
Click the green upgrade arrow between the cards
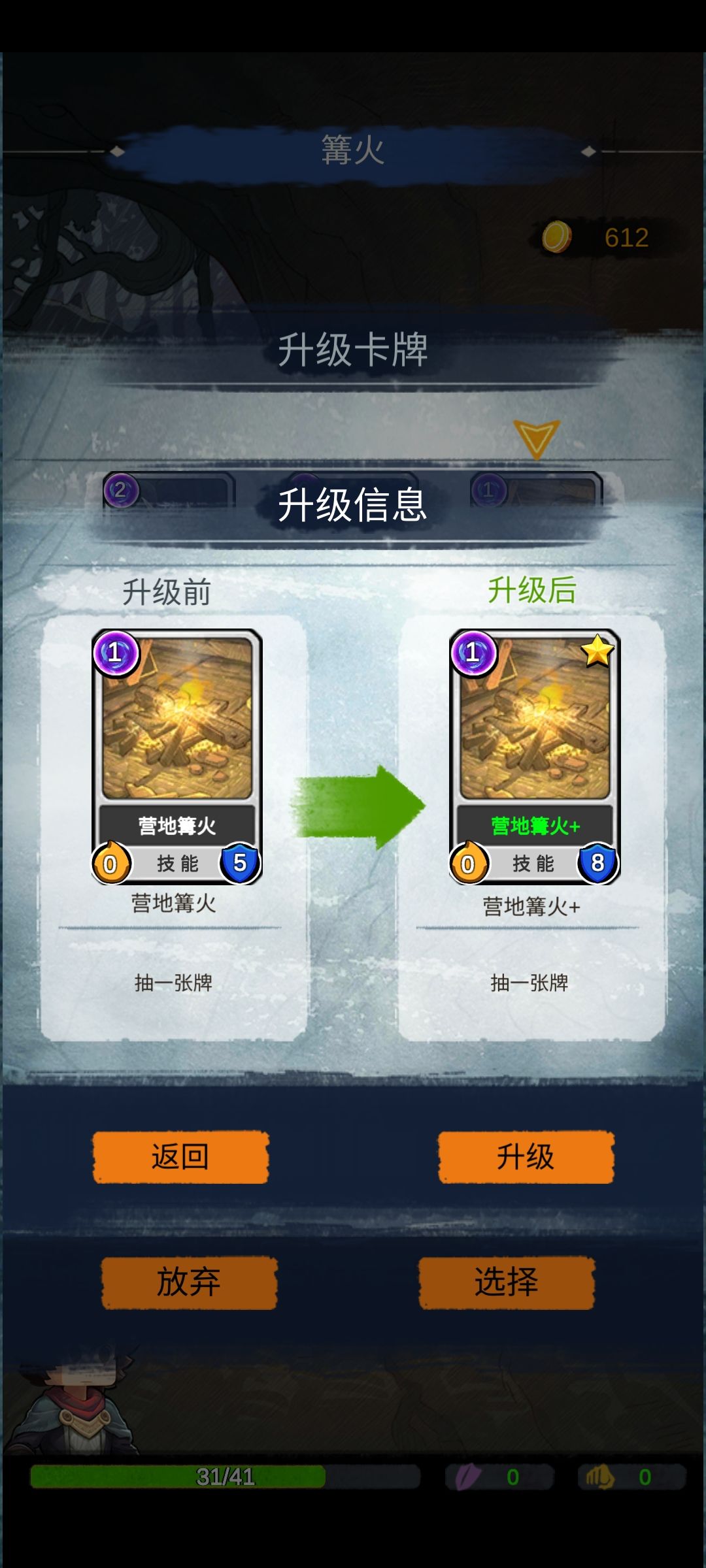point(358,807)
